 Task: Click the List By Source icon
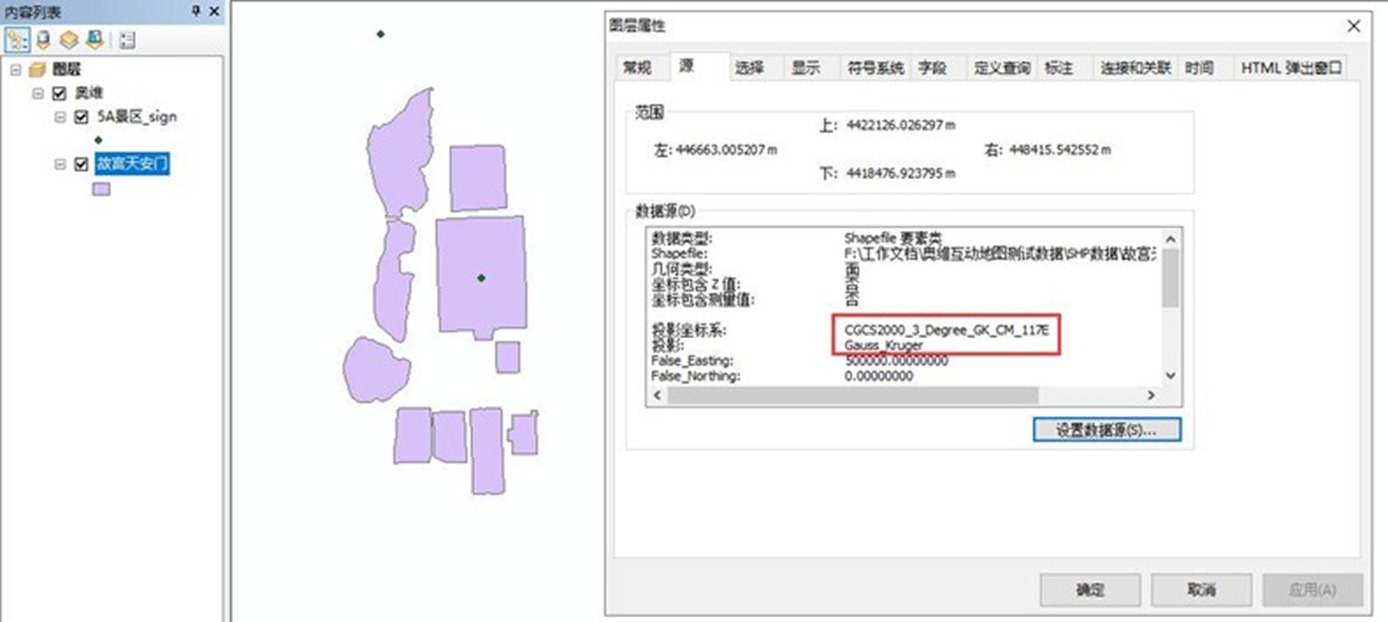tap(44, 40)
